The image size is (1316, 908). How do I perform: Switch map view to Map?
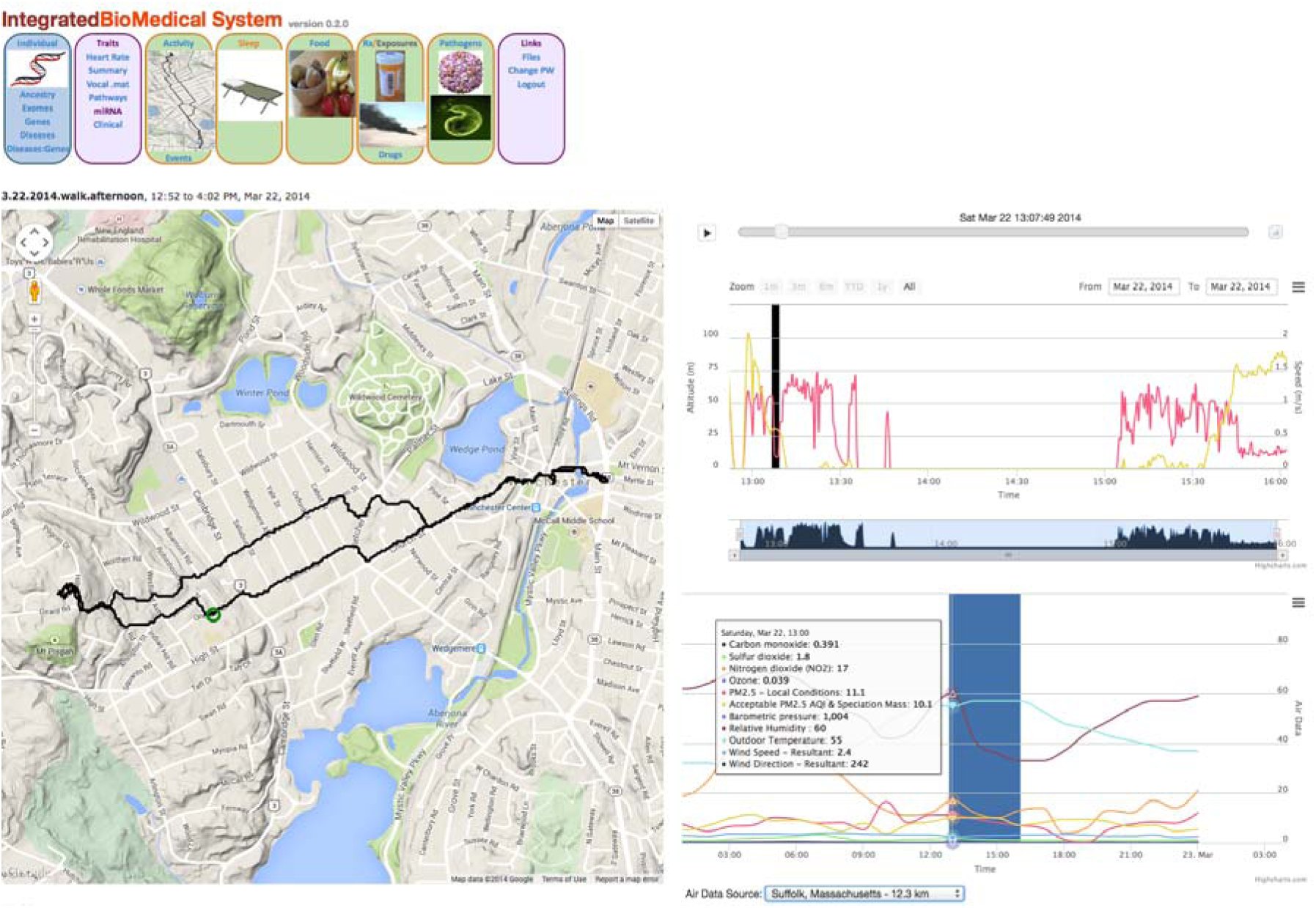pos(606,221)
